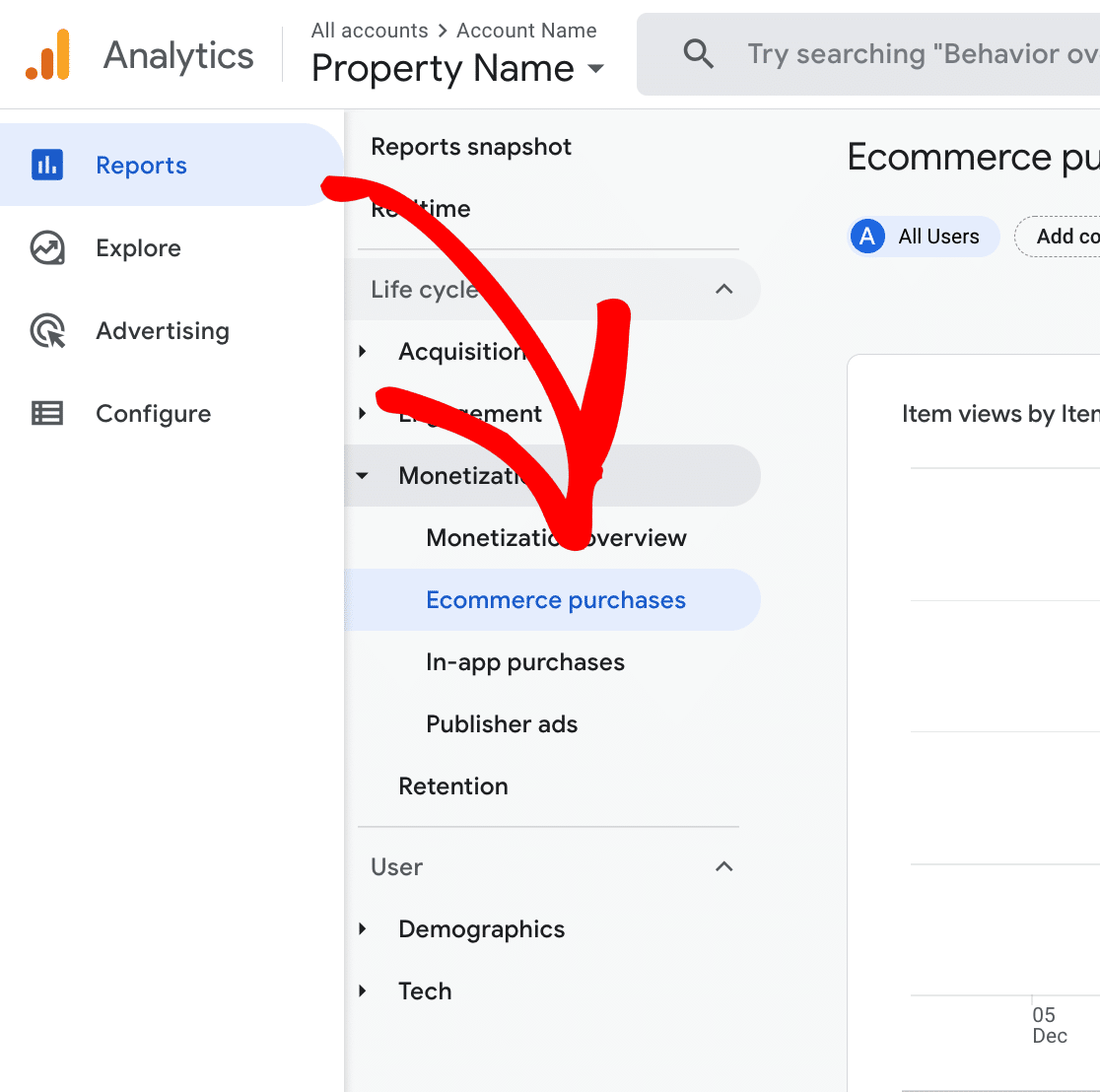Click the Retention report link
Image resolution: width=1100 pixels, height=1092 pixels.
coord(453,786)
